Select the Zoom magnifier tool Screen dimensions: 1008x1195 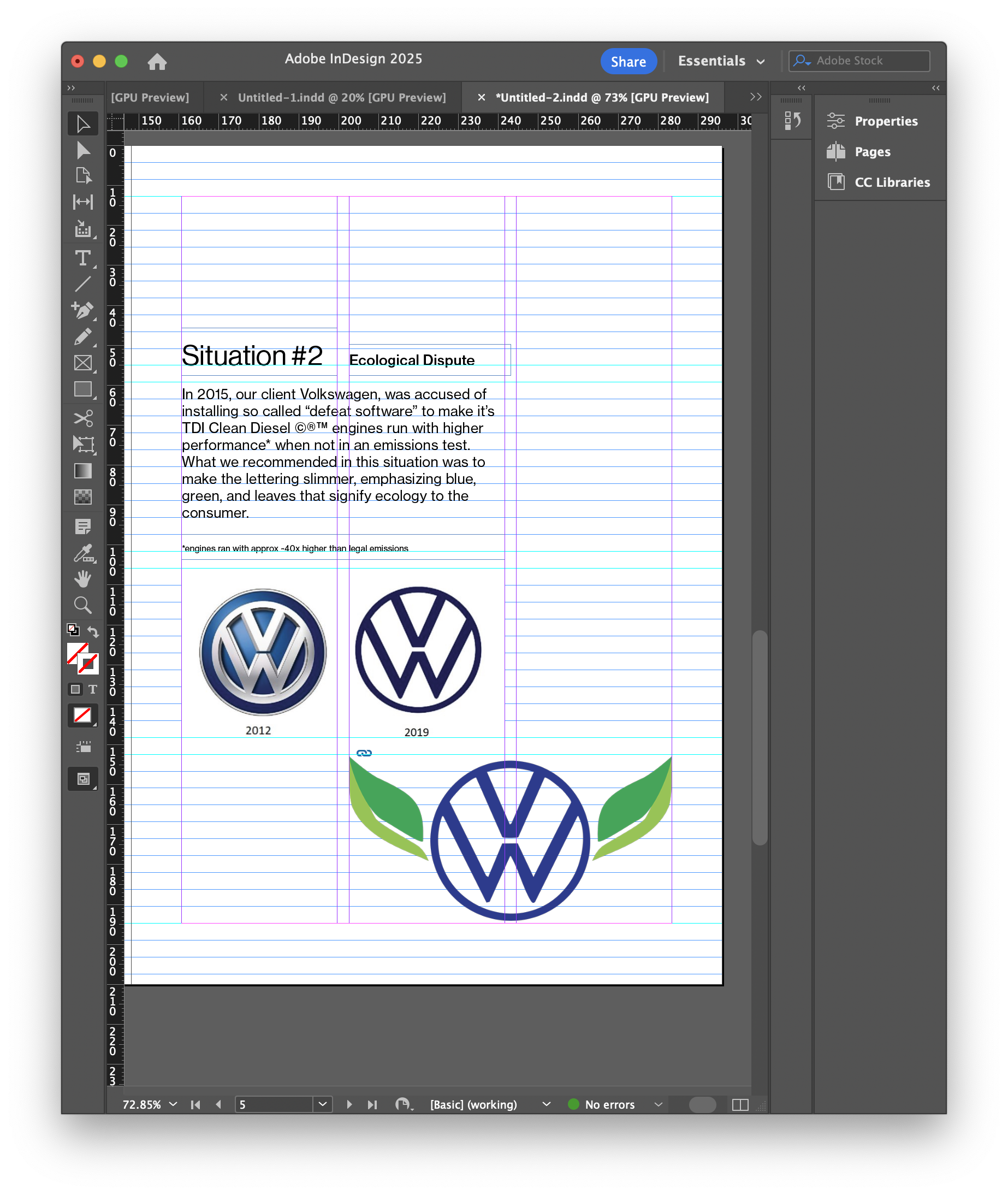83,605
